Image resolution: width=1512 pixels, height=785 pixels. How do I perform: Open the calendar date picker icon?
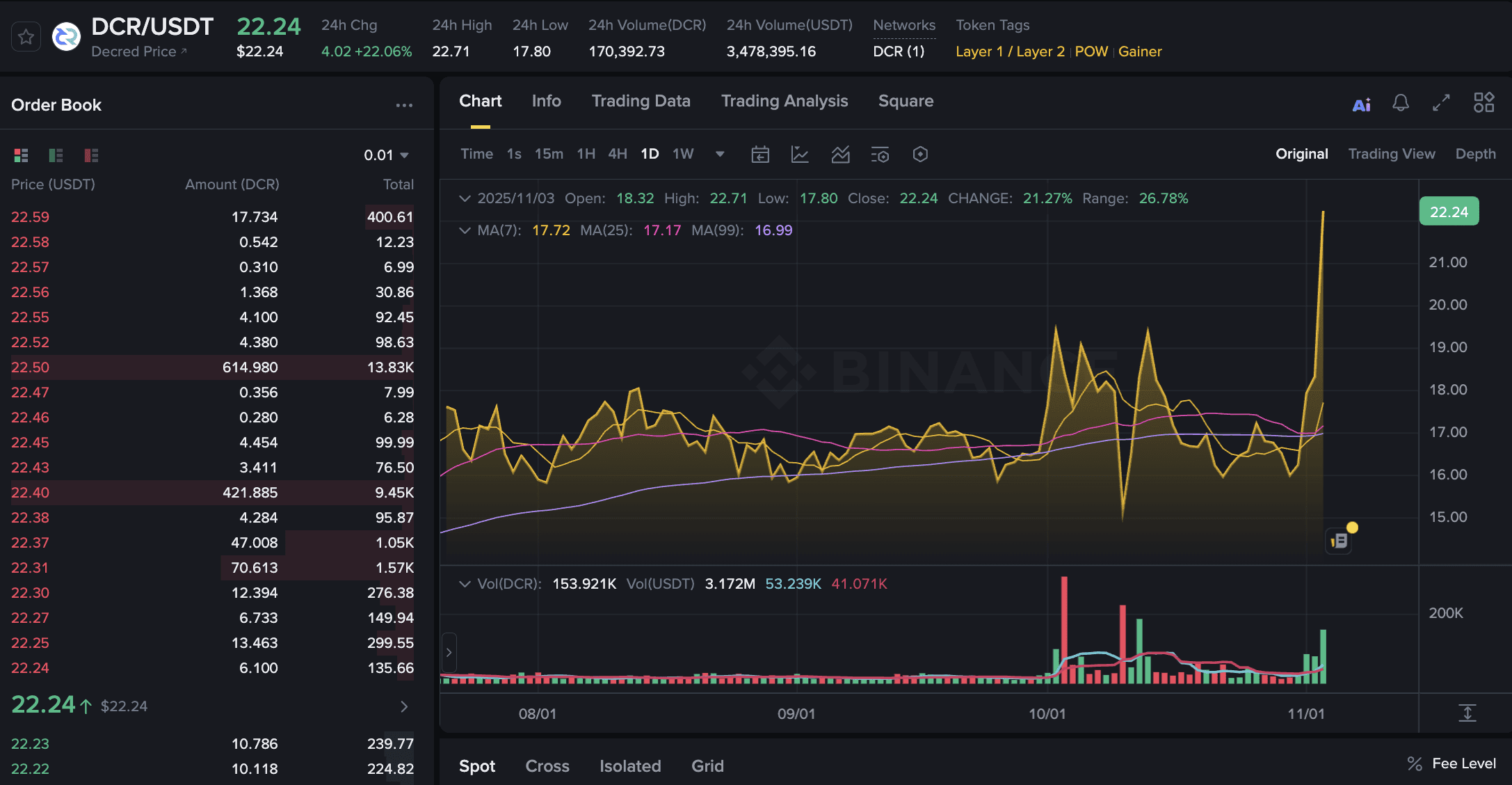[760, 154]
